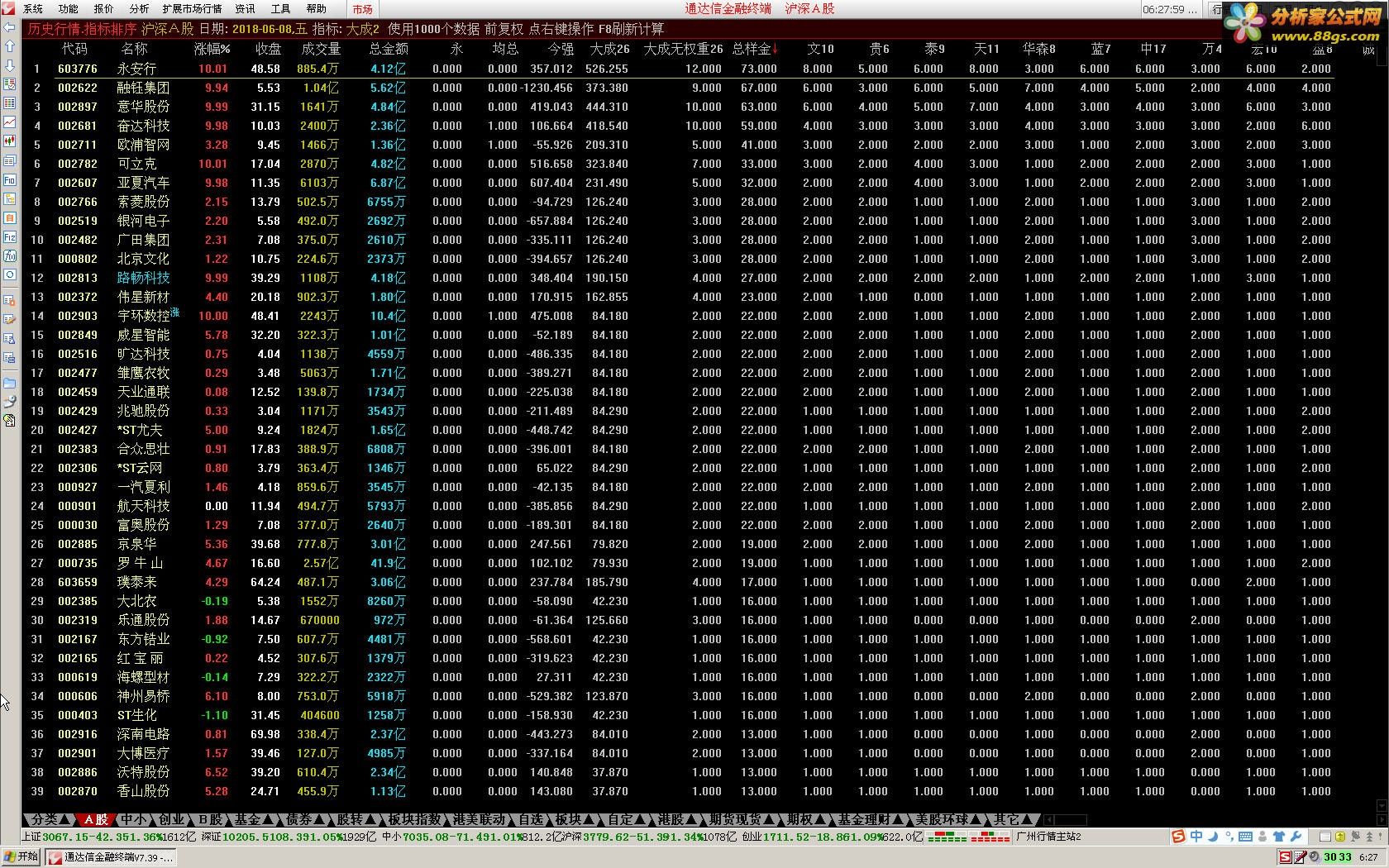Toggle Sogou punctuation mode icon
The height and width of the screenshot is (868, 1389).
(1229, 837)
